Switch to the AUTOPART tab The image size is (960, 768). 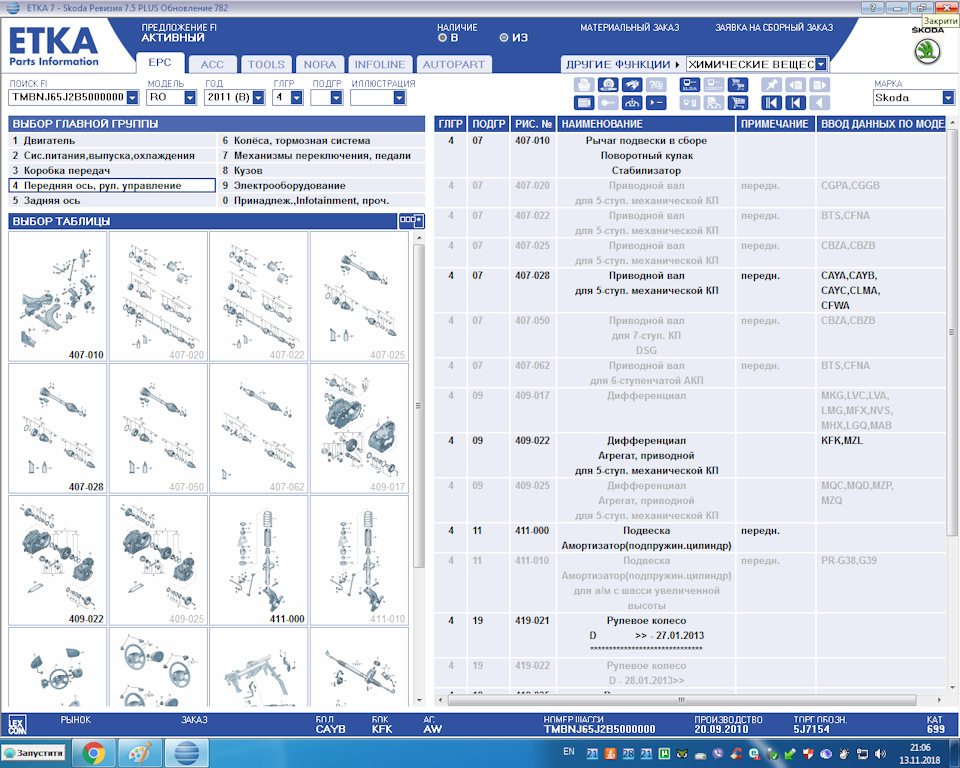(454, 64)
